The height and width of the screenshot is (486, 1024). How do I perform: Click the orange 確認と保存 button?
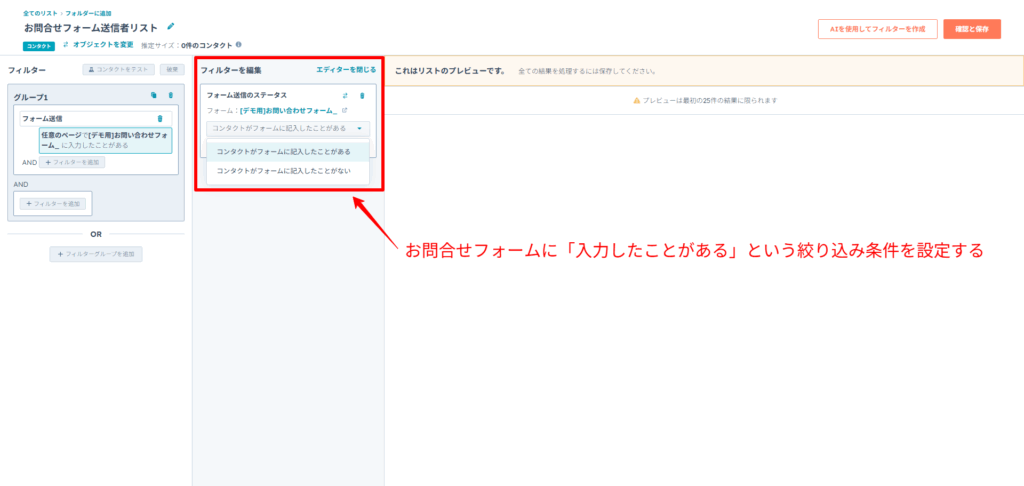pos(972,29)
